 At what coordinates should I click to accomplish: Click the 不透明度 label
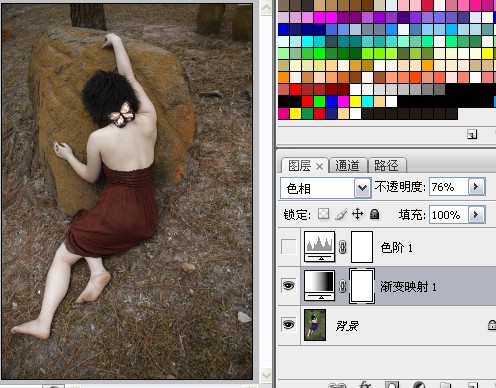tap(400, 187)
